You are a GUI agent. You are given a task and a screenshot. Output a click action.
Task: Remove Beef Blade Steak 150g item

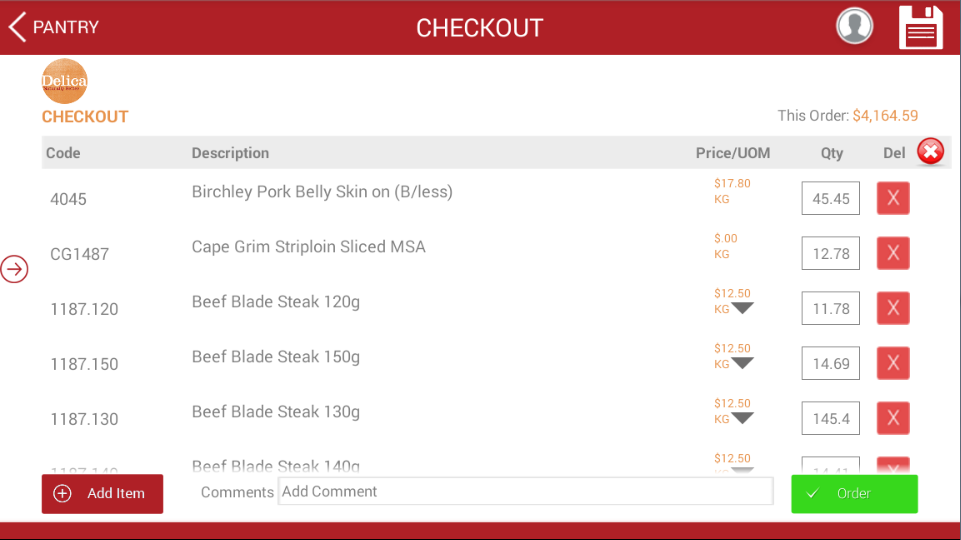point(893,363)
